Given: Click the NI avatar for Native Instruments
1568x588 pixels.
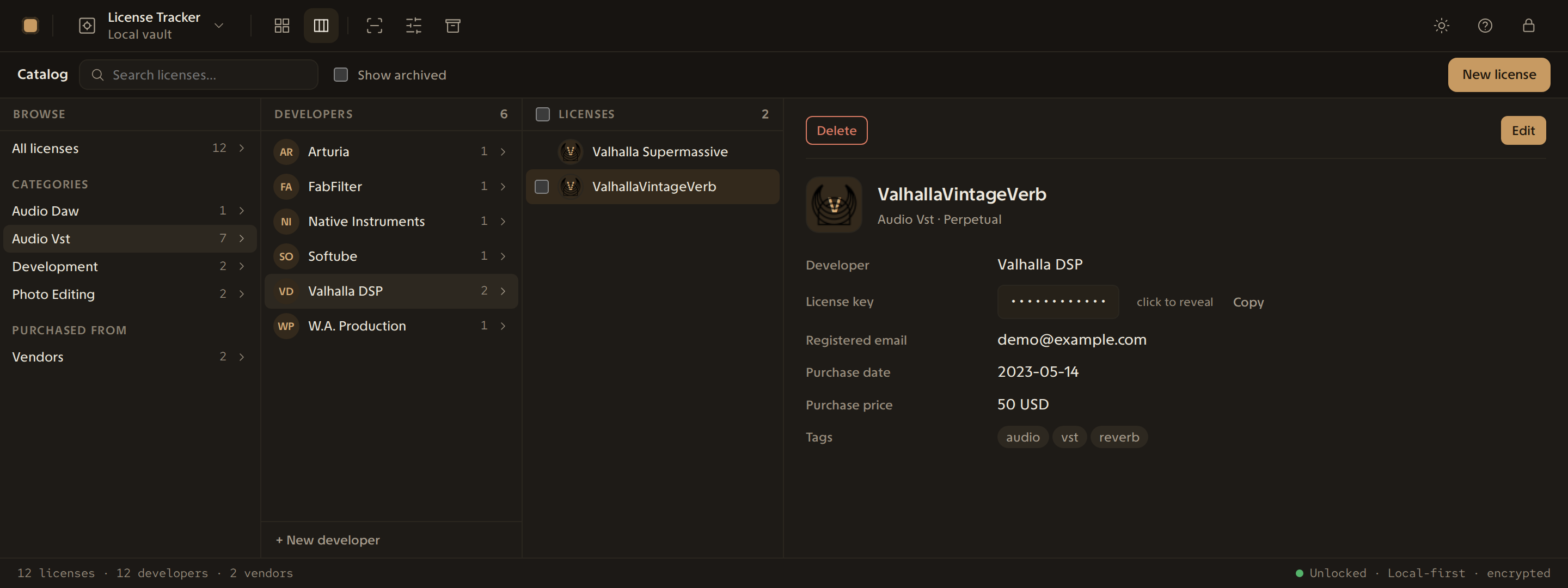Looking at the screenshot, I should pyautogui.click(x=286, y=222).
